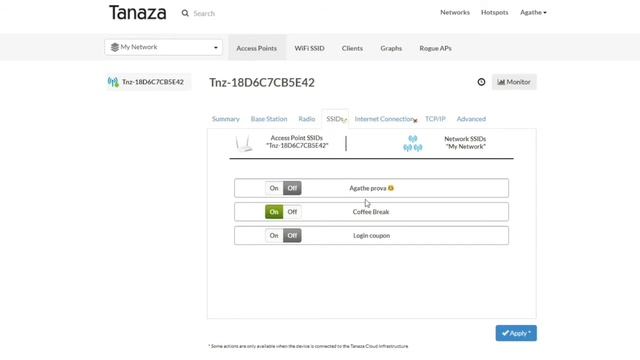This screenshot has height=360, width=640.
Task: Click the Tnz-18D6C7CB5E42 page title
Action: (262, 82)
